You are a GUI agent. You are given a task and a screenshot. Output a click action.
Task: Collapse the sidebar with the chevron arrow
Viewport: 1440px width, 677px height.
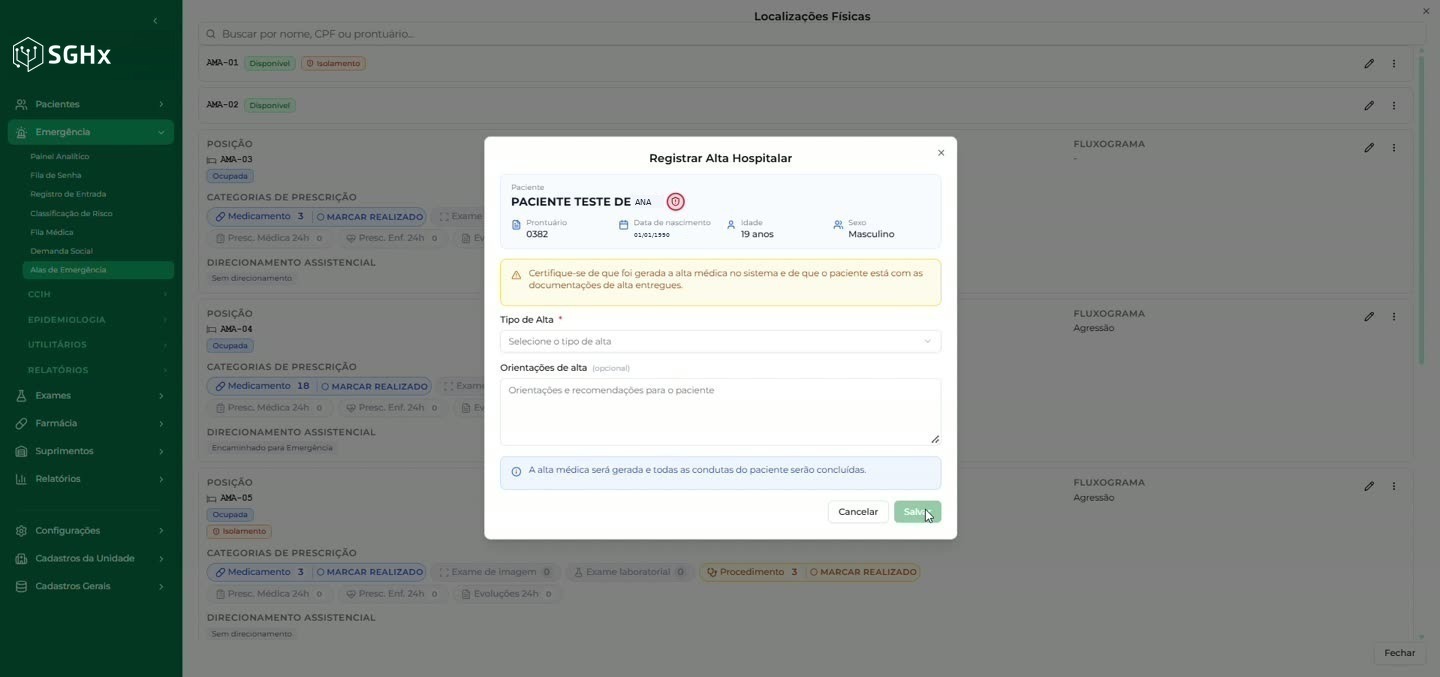pyautogui.click(x=155, y=21)
